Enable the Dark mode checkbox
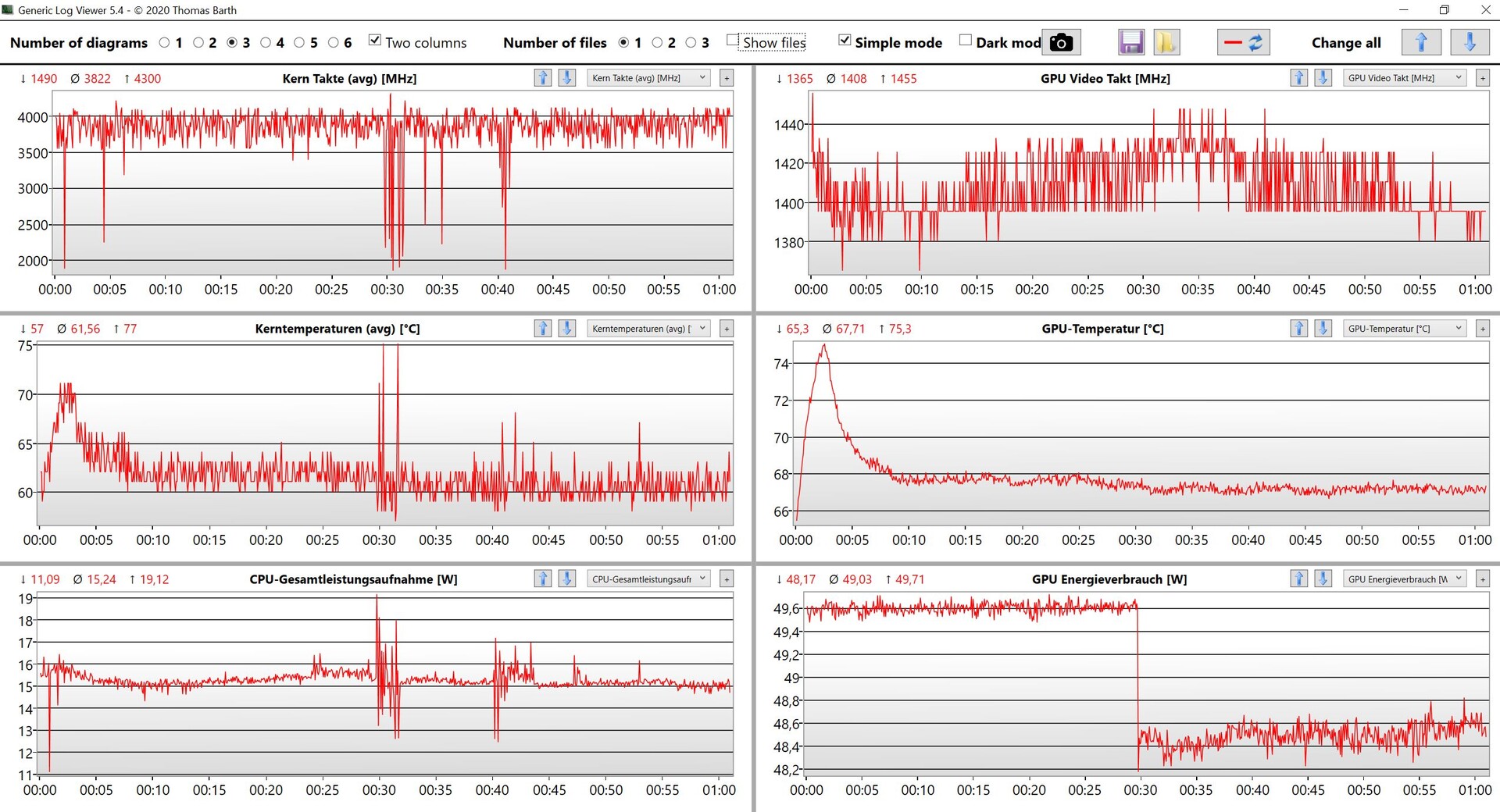This screenshot has width=1500, height=812. click(966, 41)
